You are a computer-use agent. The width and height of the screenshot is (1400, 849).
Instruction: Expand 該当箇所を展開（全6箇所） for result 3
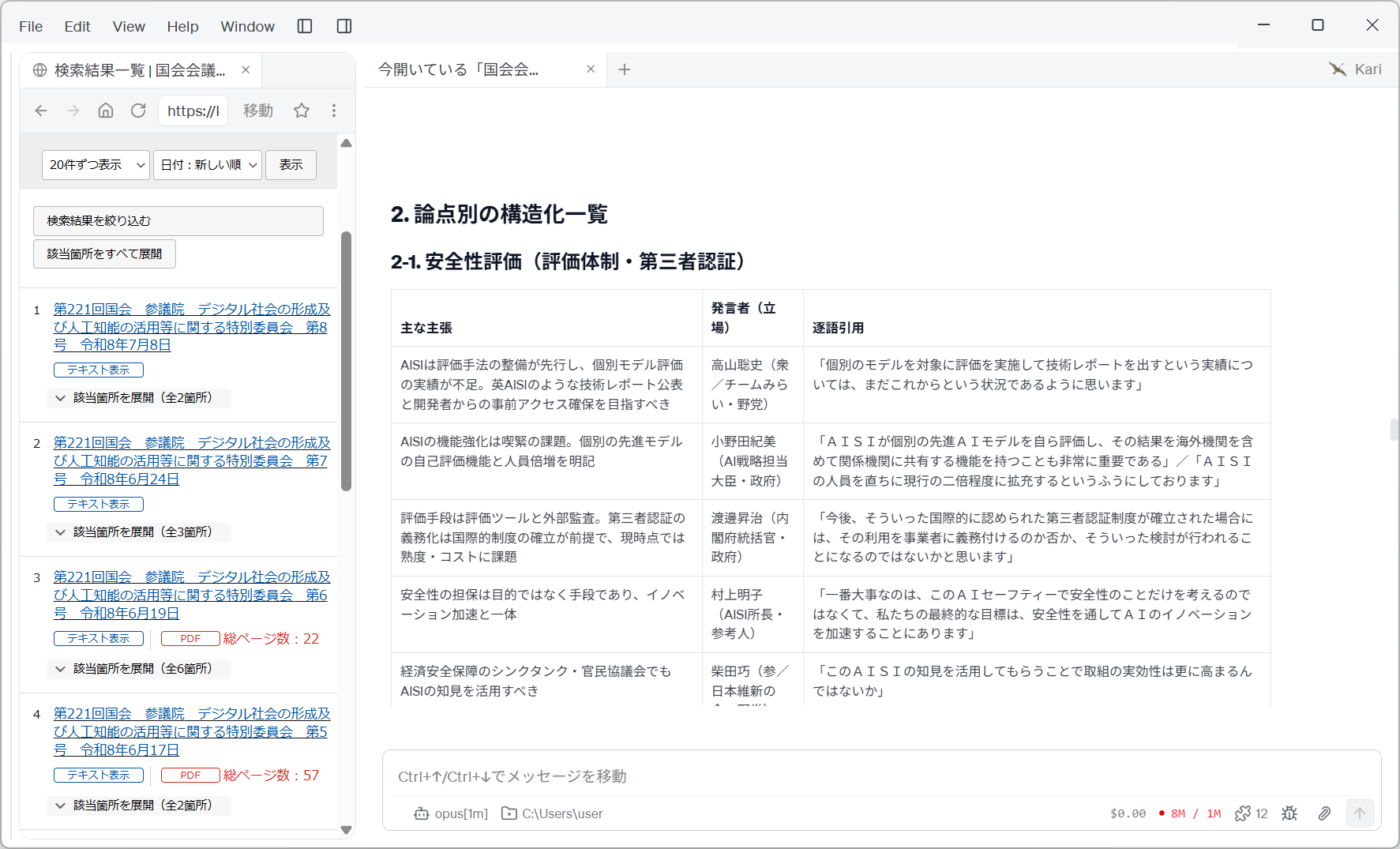pos(139,669)
